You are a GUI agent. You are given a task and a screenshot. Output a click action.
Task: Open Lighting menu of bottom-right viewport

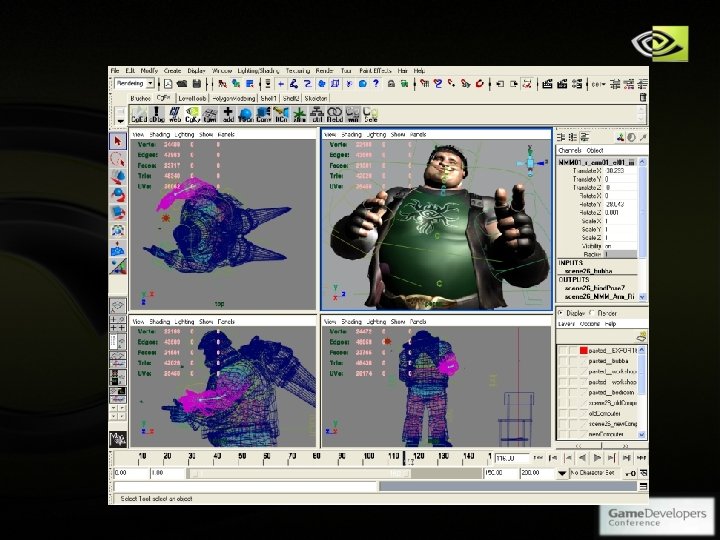pyautogui.click(x=376, y=321)
